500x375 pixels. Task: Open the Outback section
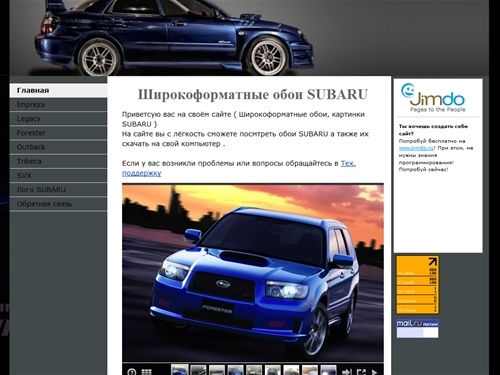pyautogui.click(x=58, y=147)
